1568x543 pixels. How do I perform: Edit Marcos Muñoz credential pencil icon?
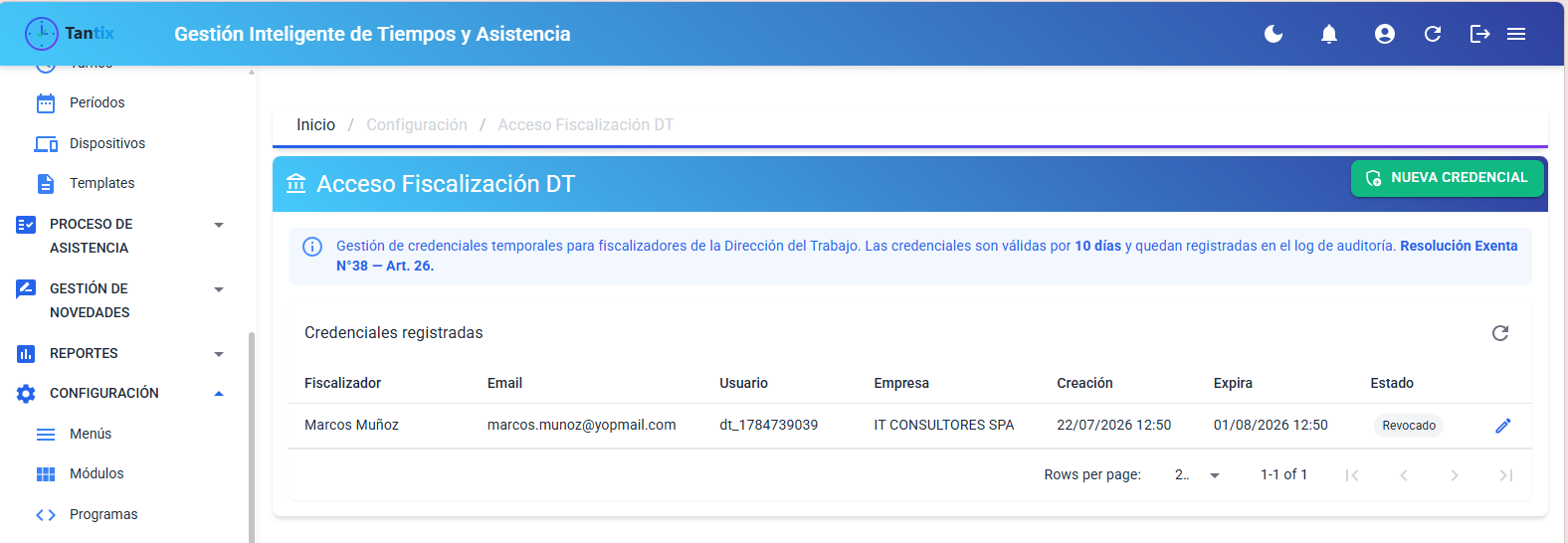tap(1503, 426)
